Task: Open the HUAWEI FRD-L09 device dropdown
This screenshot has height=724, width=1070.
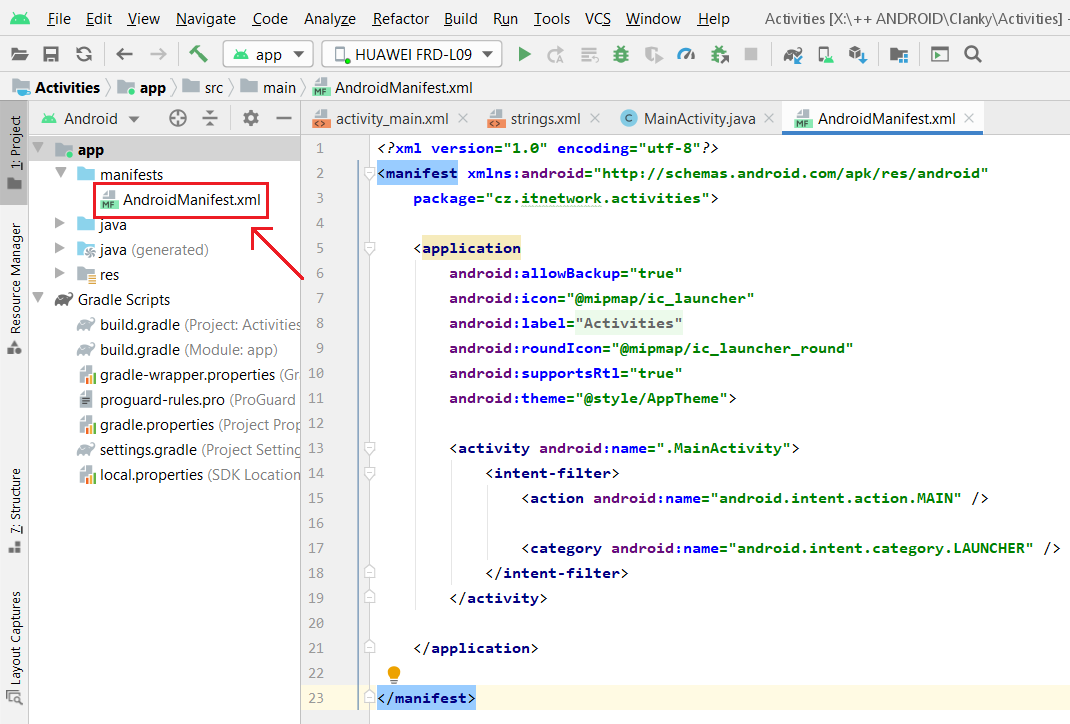Action: 411,54
